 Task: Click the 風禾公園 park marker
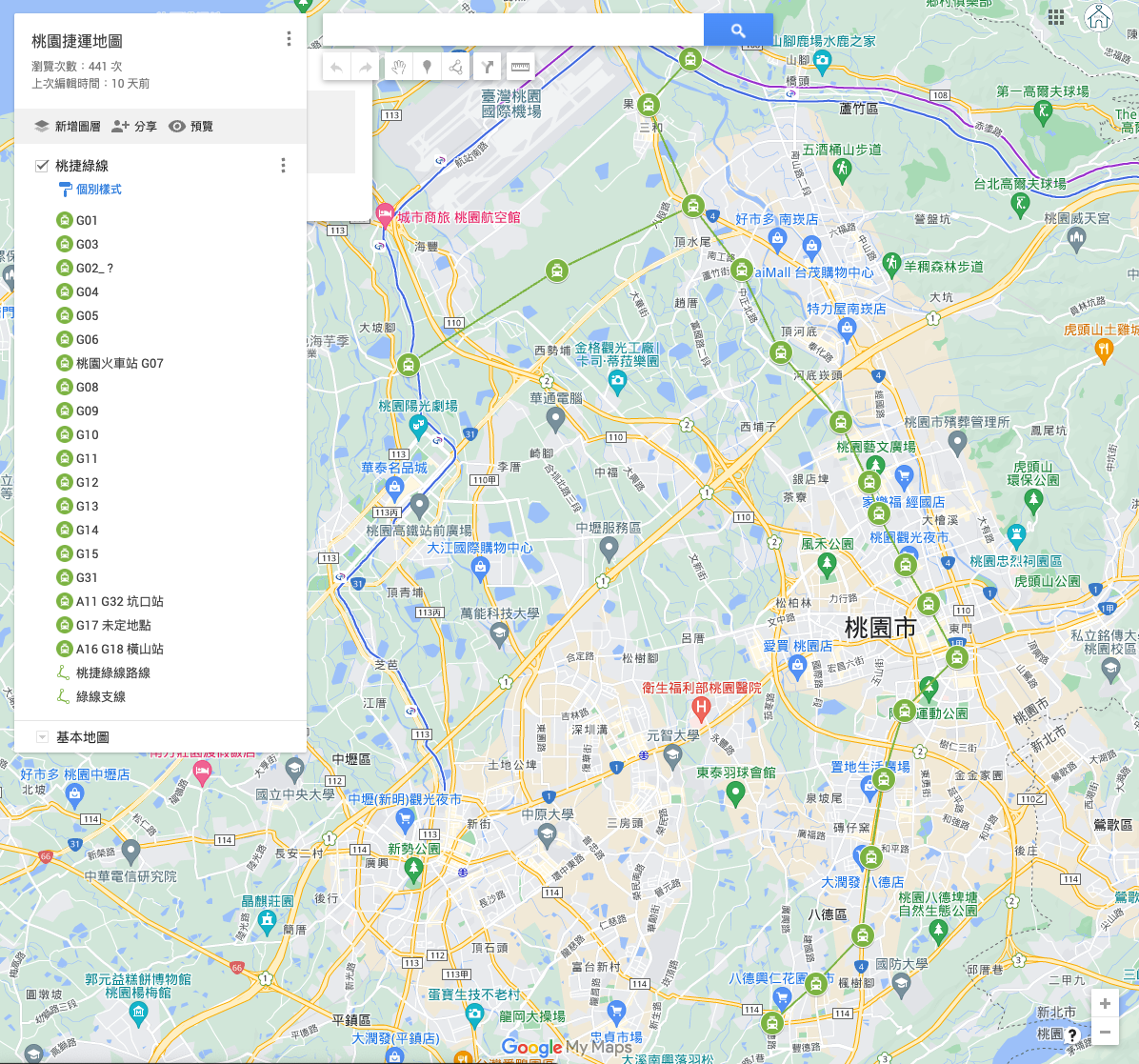[826, 564]
